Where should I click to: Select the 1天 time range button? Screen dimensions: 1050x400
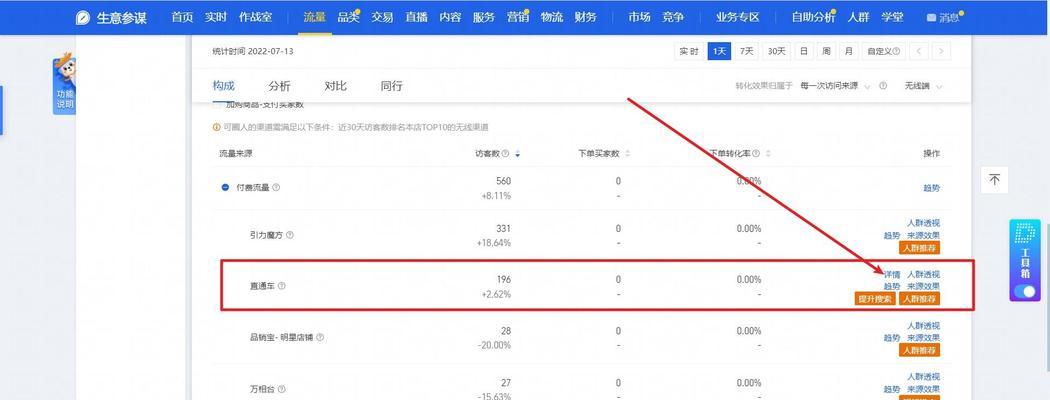click(x=719, y=52)
